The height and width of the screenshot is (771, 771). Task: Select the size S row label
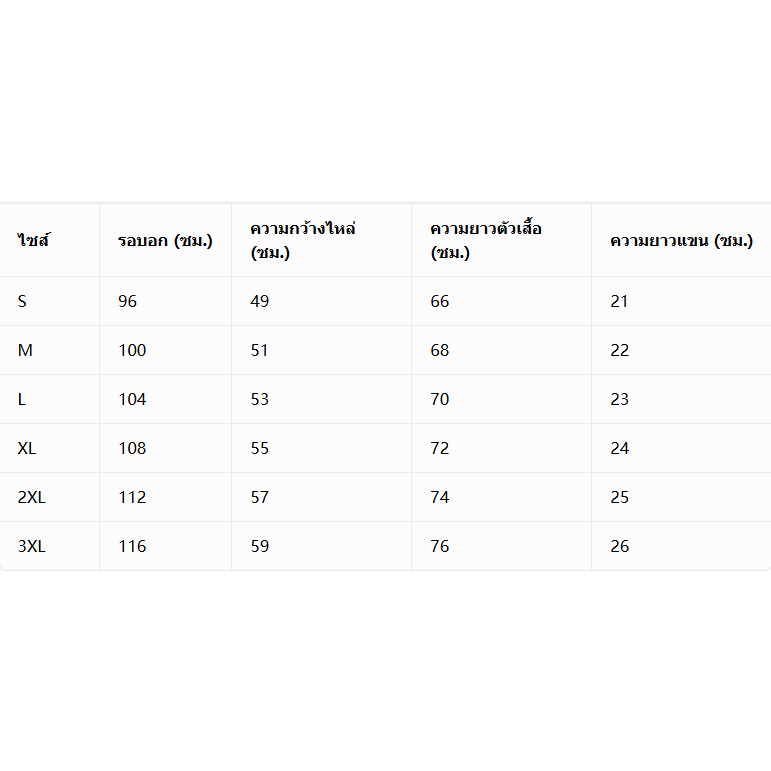pyautogui.click(x=22, y=301)
